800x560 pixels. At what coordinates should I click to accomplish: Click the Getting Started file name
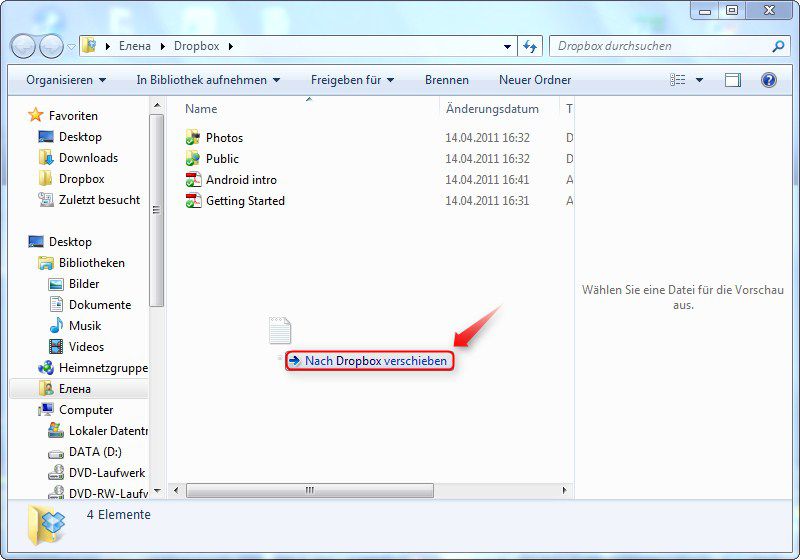tap(245, 200)
